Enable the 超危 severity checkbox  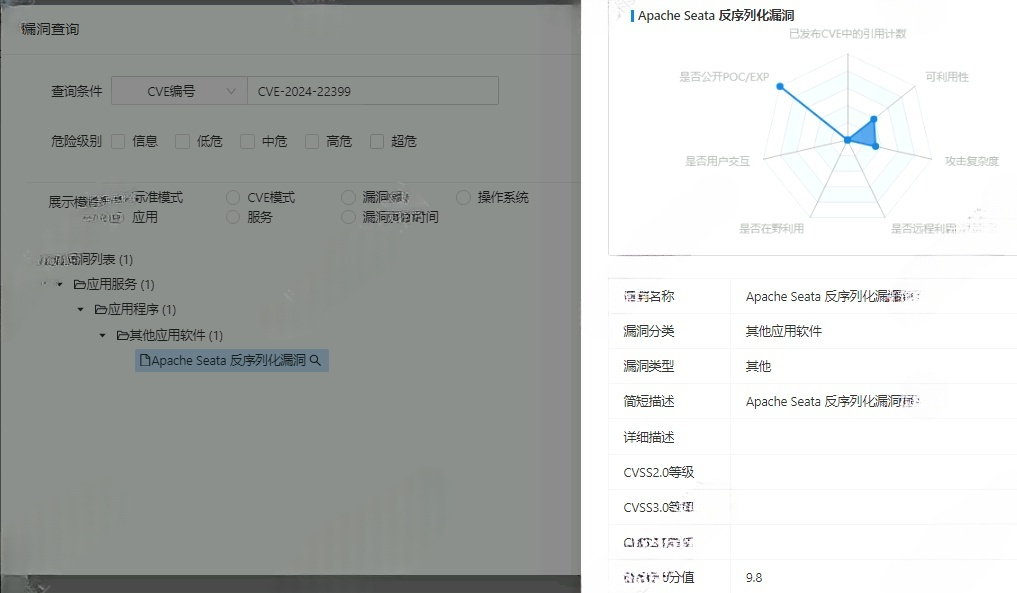[x=376, y=141]
